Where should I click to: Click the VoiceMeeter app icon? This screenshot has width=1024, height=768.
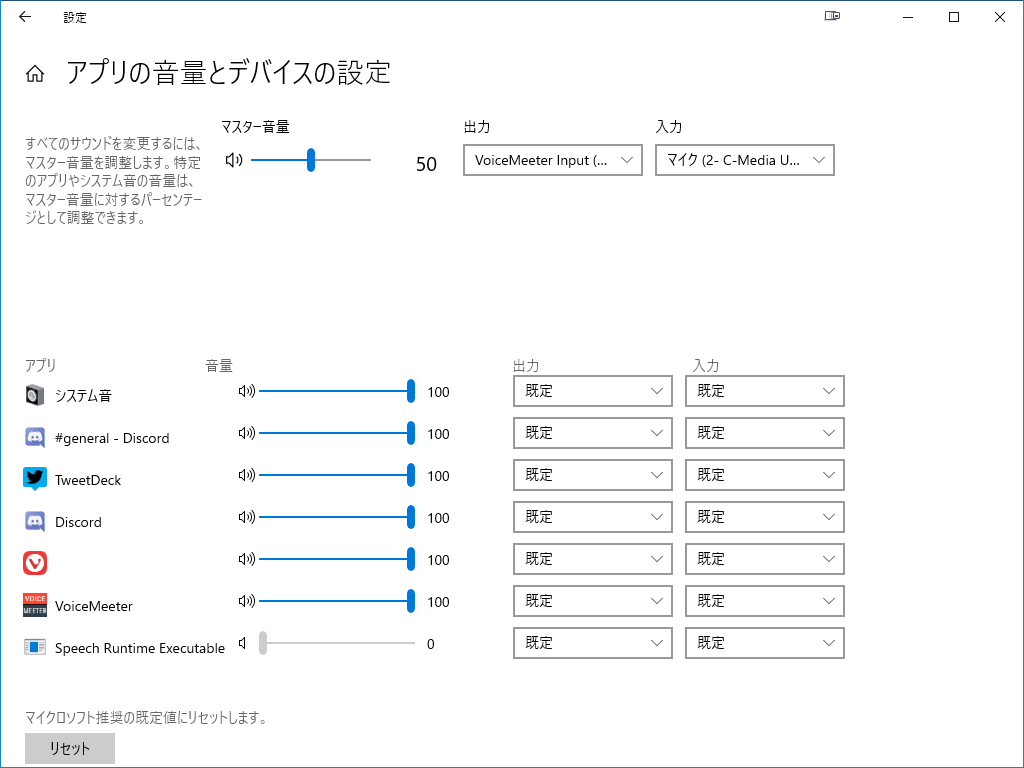[x=34, y=605]
